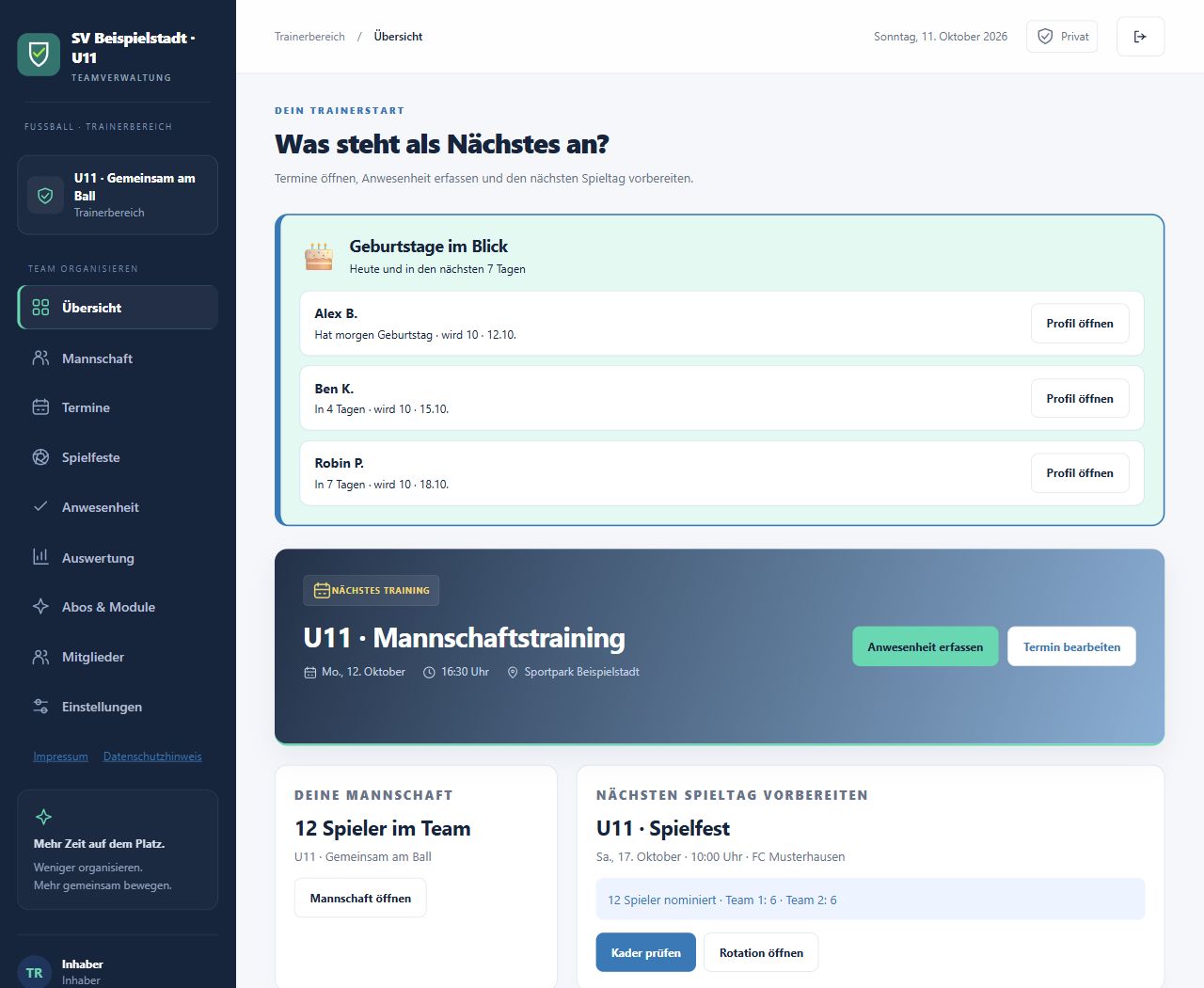1204x988 pixels.
Task: Click the Spielfeste soccer ball icon
Action: coord(40,457)
